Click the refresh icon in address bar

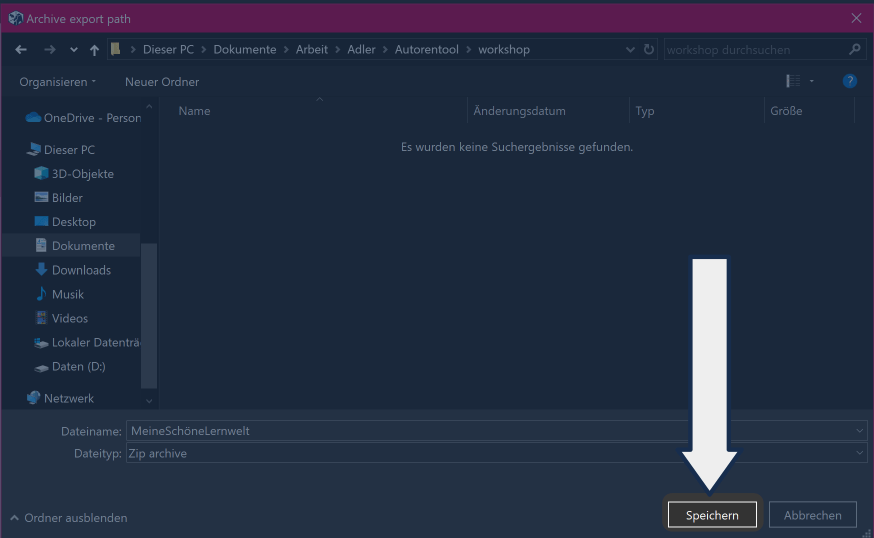pyautogui.click(x=649, y=49)
